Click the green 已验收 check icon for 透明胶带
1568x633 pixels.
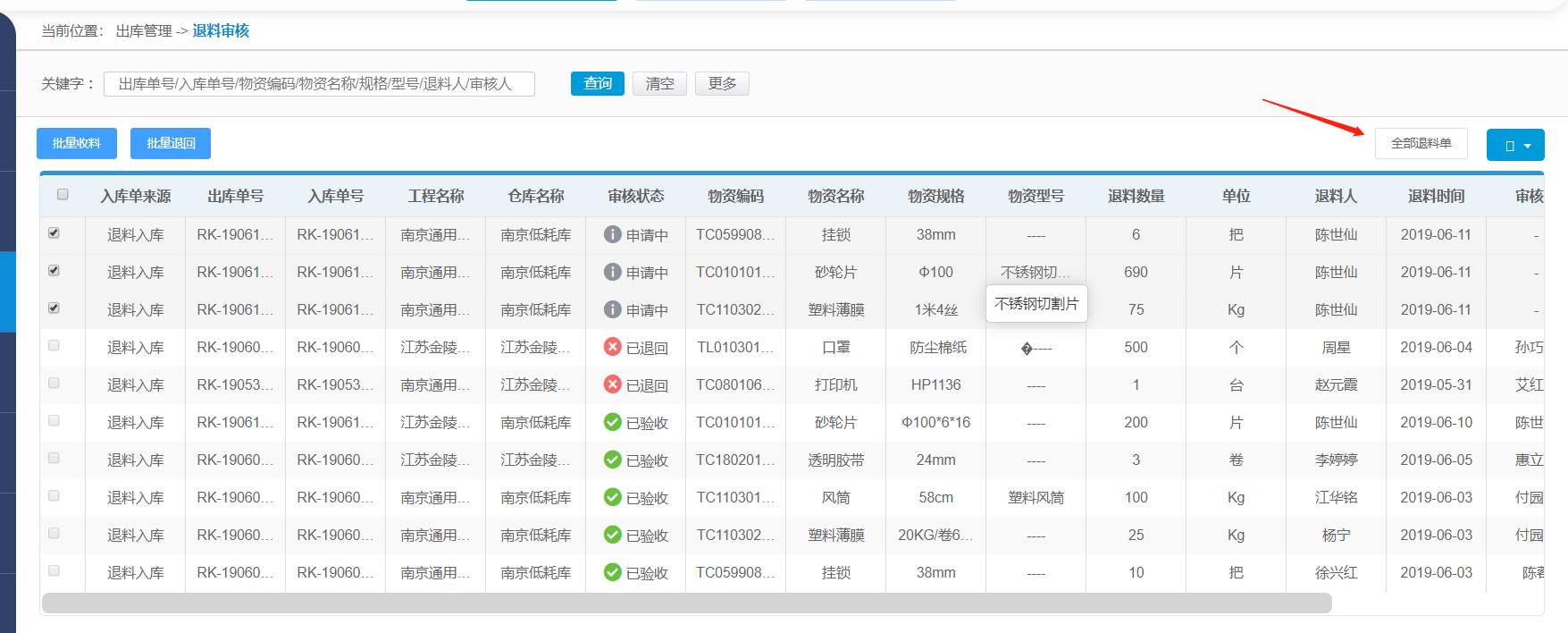612,460
